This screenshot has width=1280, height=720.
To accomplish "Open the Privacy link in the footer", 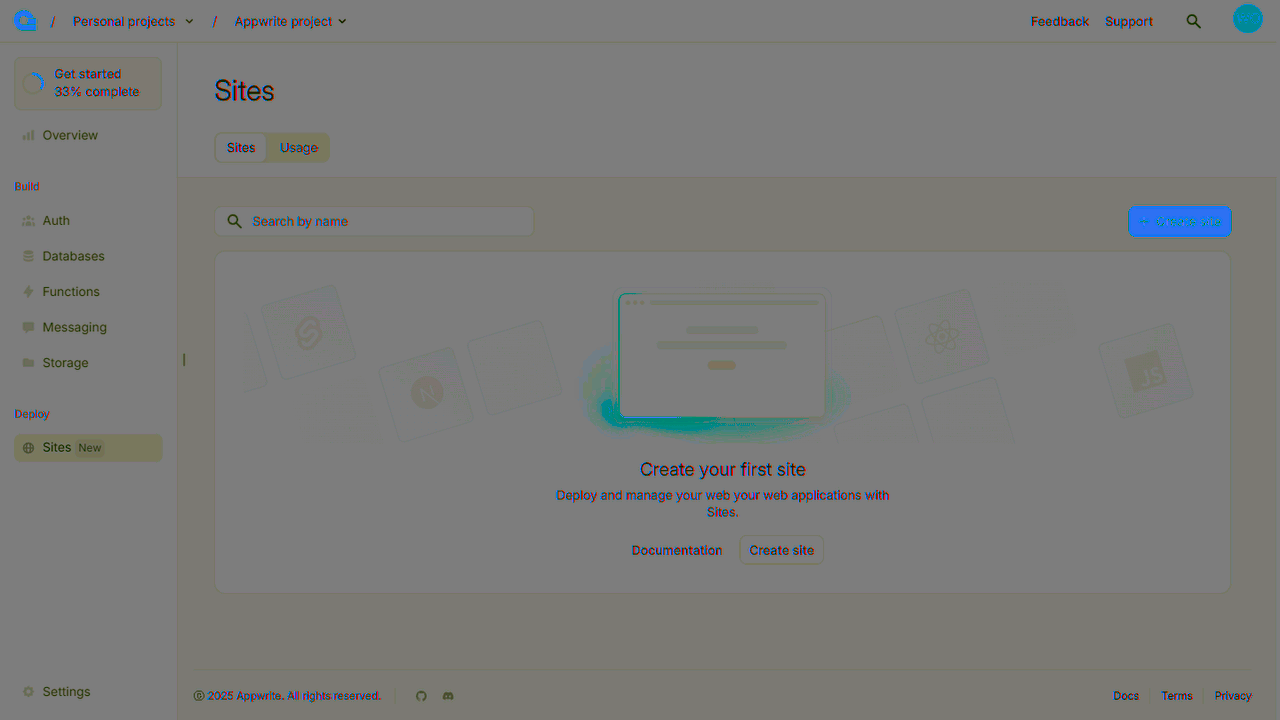I will pyautogui.click(x=1233, y=695).
